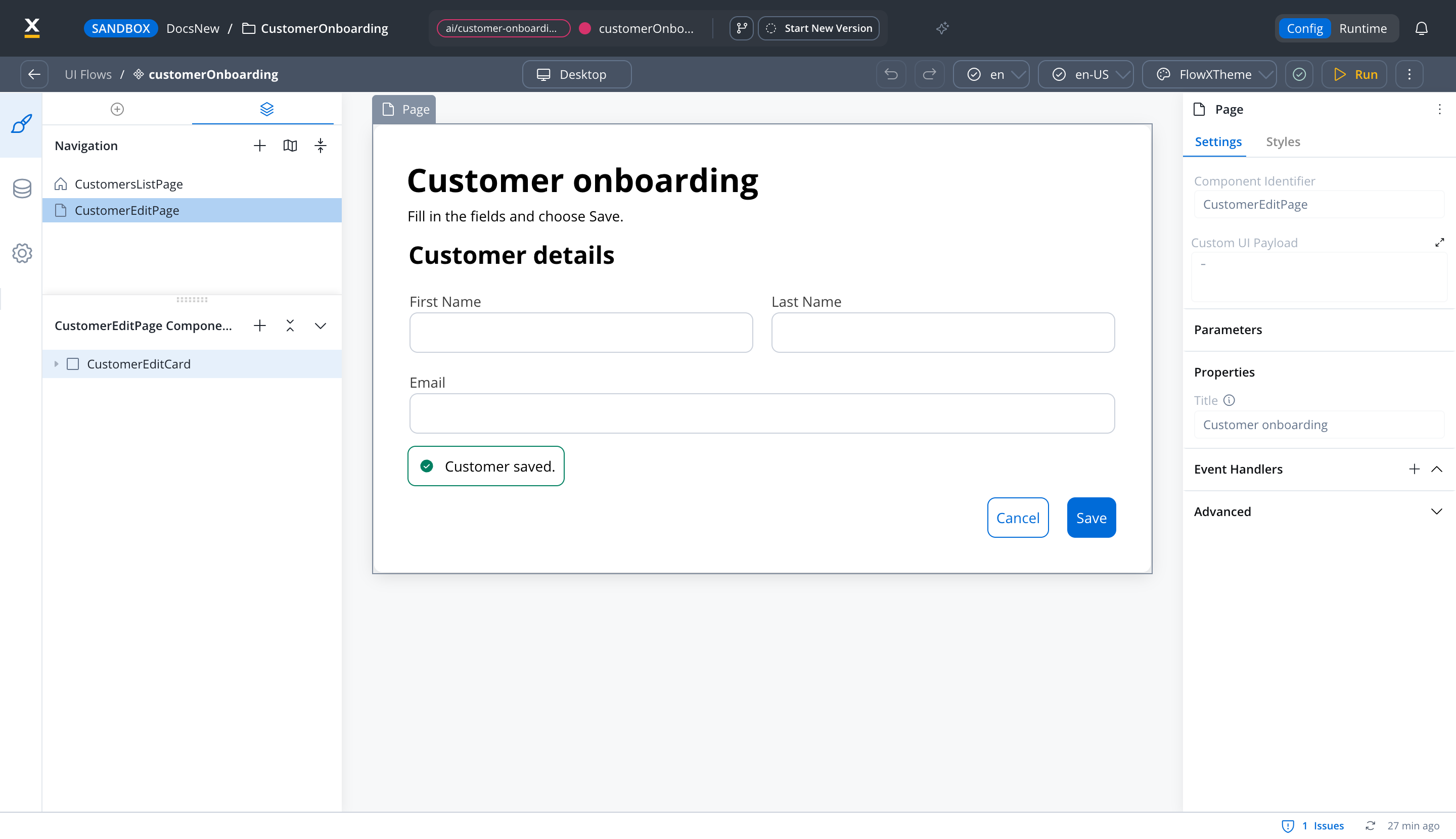The height and width of the screenshot is (839, 1456).
Task: Open the en-US locale dropdown
Action: pos(1085,74)
